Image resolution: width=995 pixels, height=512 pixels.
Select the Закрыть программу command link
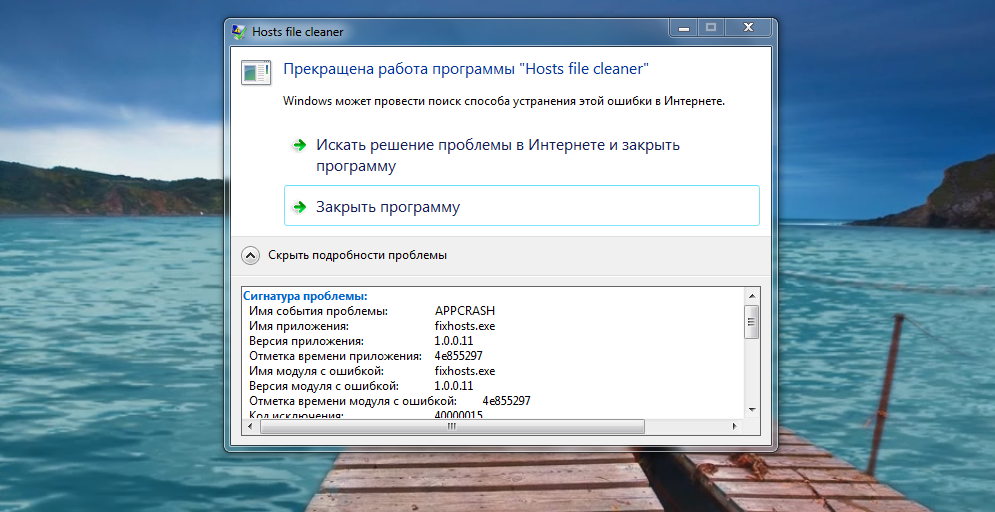[388, 207]
